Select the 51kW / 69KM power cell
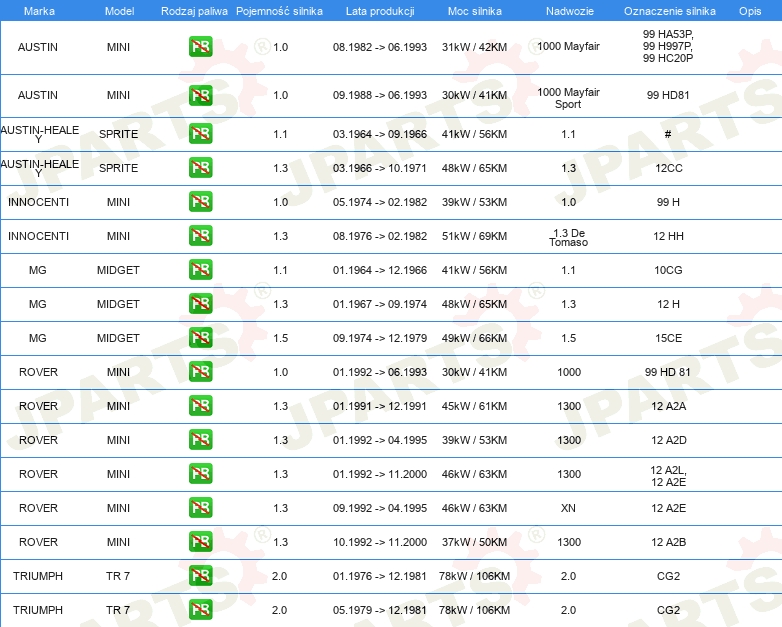The image size is (782, 627). pos(474,236)
